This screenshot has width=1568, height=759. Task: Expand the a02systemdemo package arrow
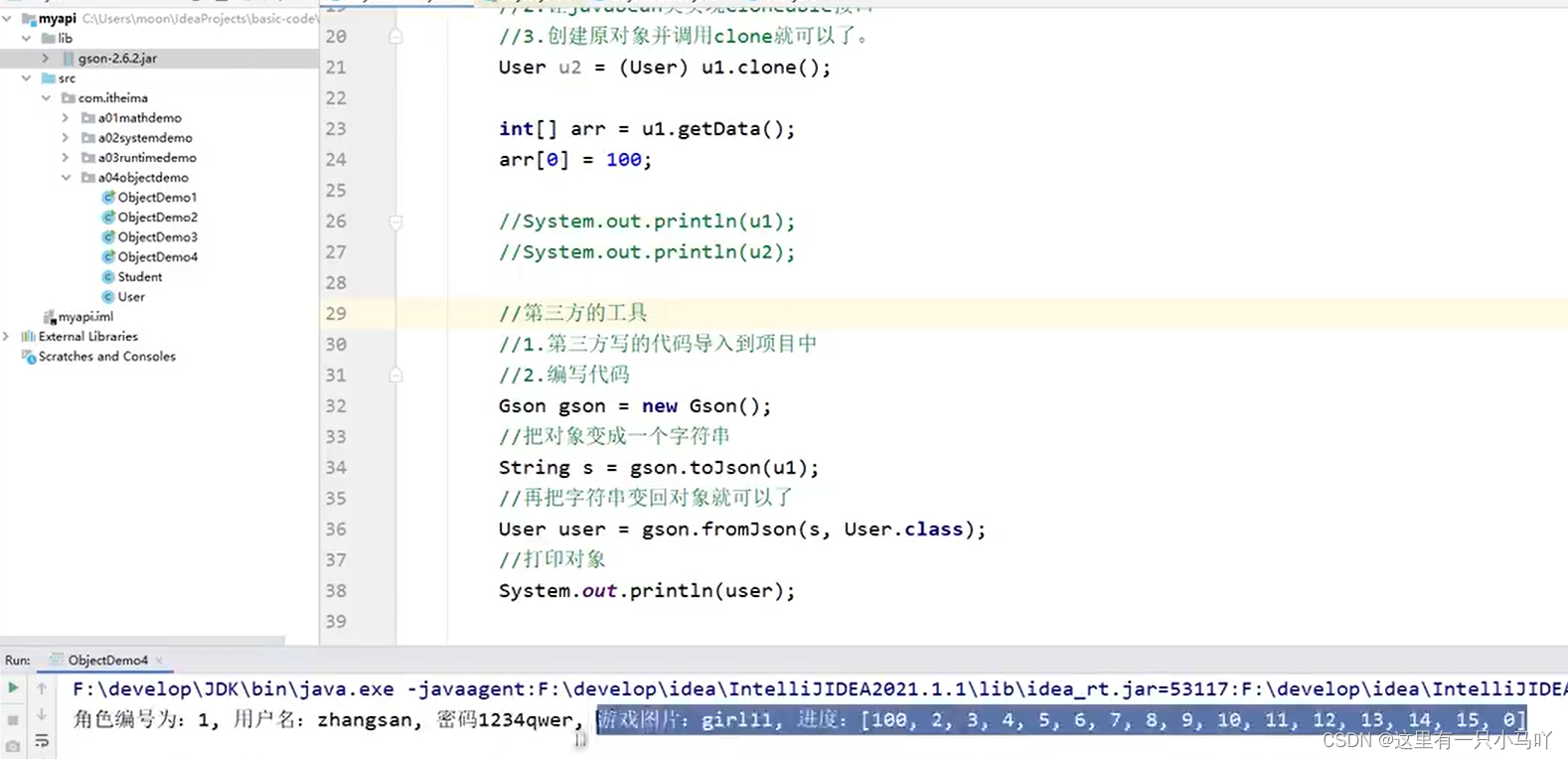point(66,137)
